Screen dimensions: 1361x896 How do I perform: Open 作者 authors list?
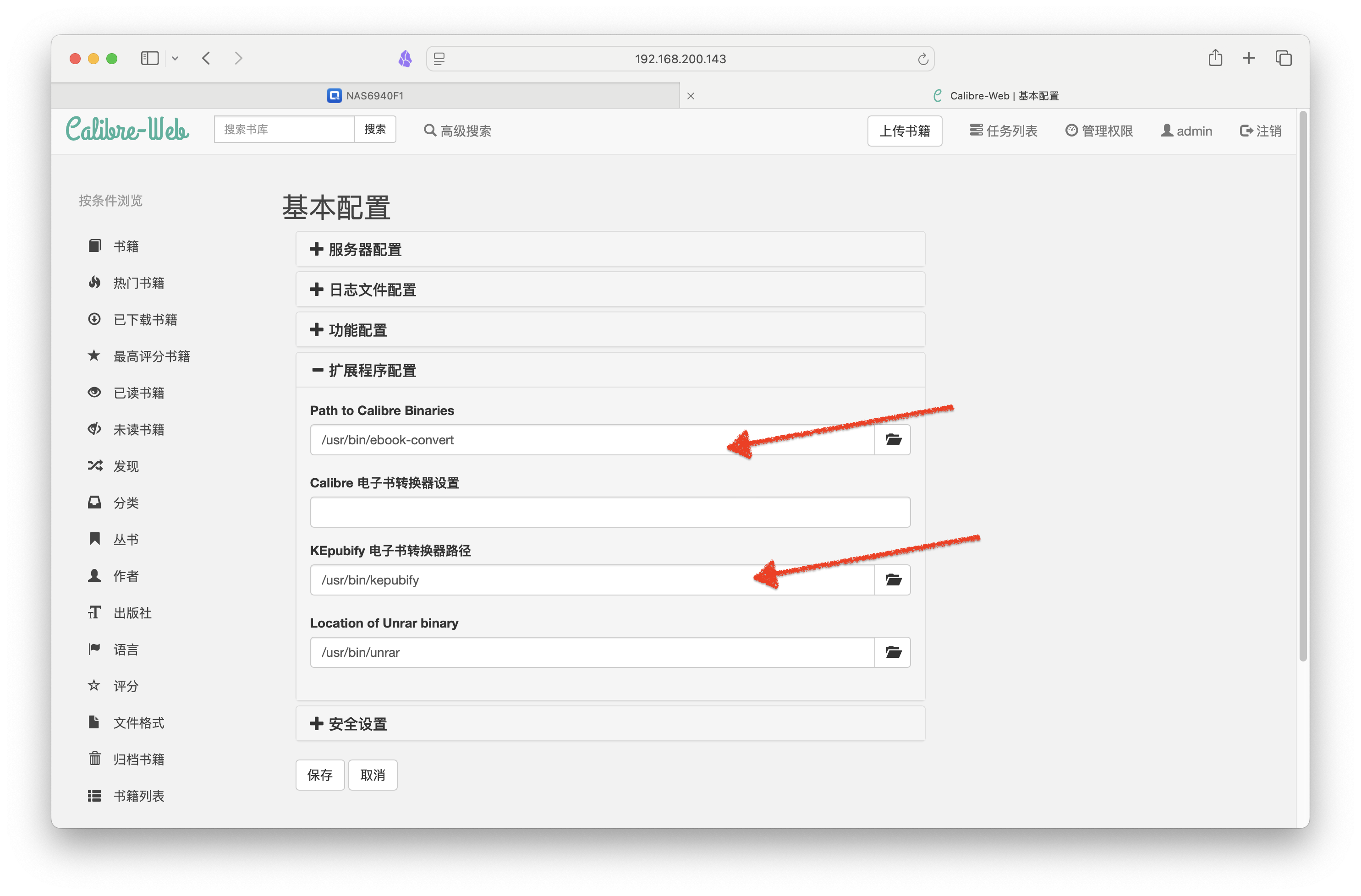tap(113, 576)
